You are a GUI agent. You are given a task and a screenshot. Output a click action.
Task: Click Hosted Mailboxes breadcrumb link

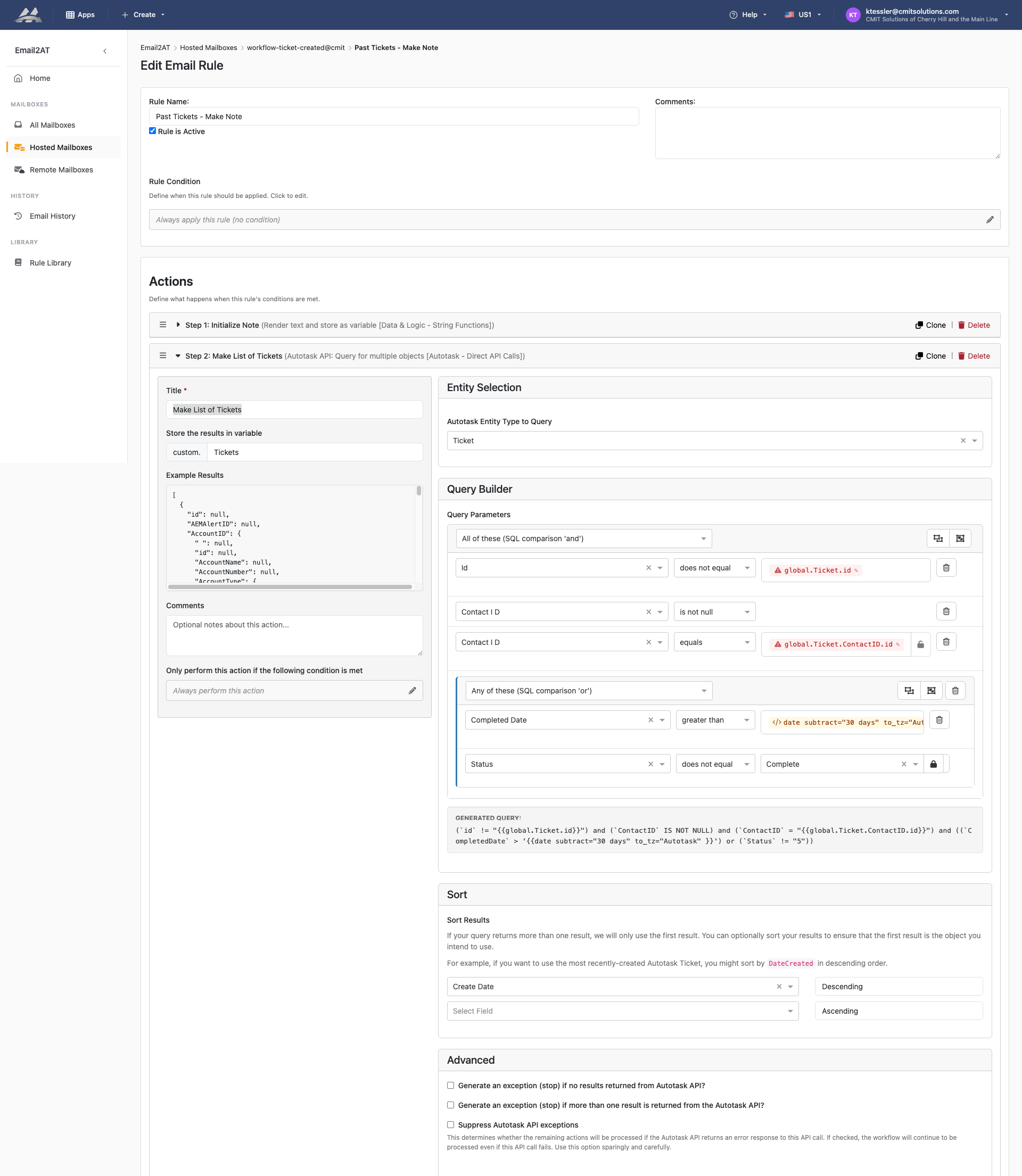[208, 48]
